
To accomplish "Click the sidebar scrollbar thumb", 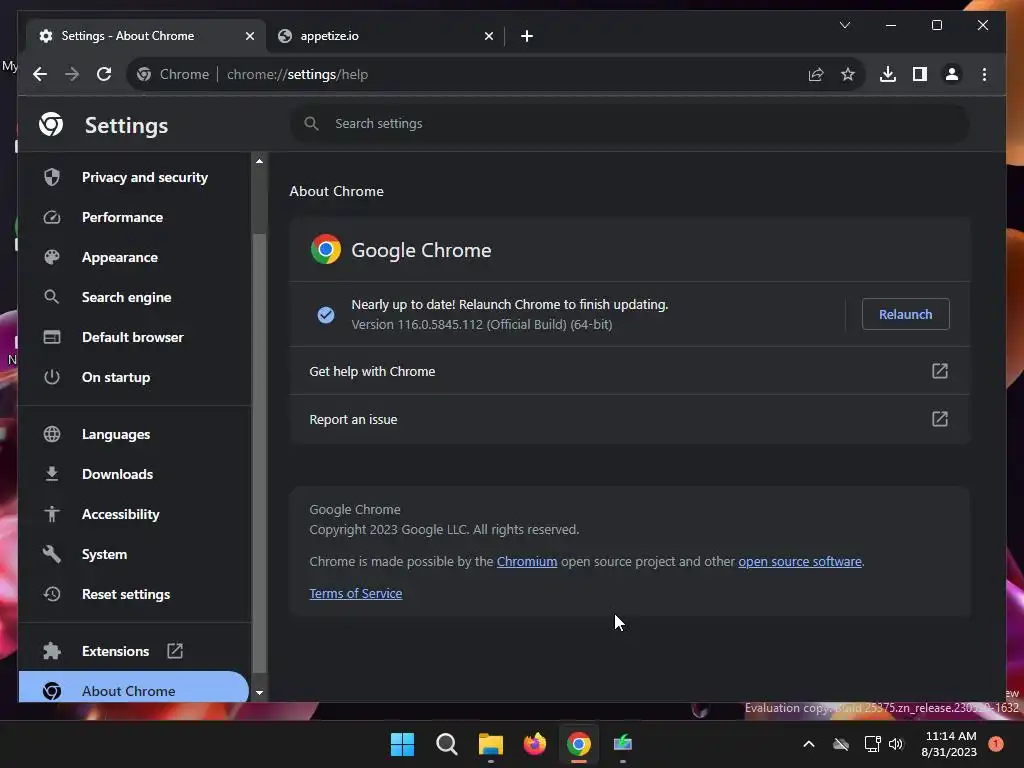I will [259, 452].
